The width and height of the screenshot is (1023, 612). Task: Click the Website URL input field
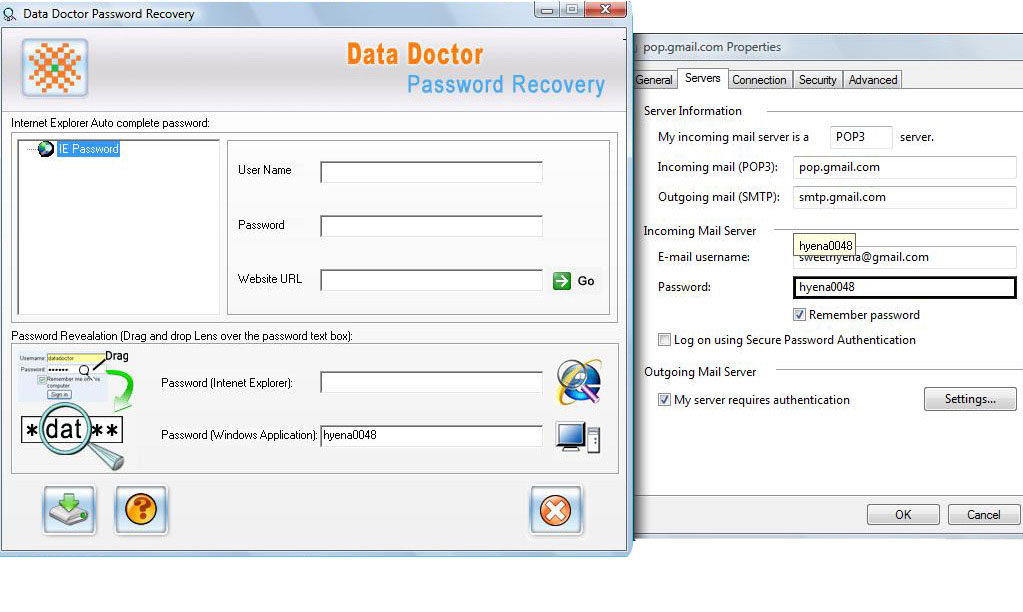click(x=431, y=280)
